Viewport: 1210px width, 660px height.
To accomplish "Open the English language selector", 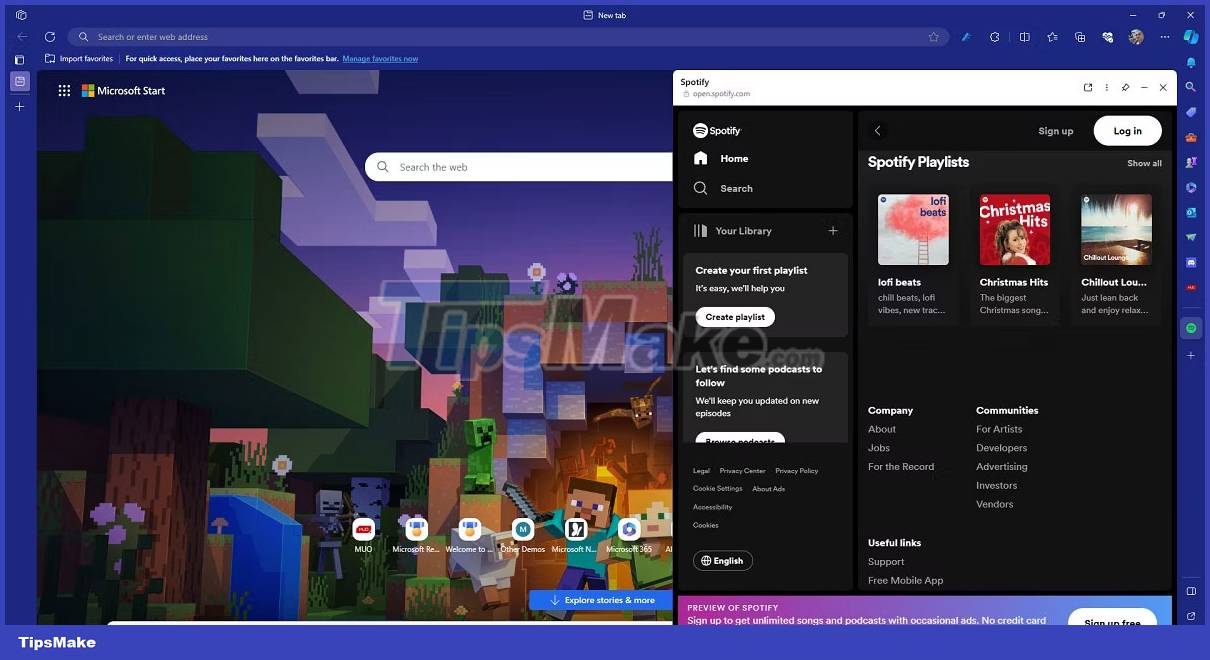I will coord(722,560).
